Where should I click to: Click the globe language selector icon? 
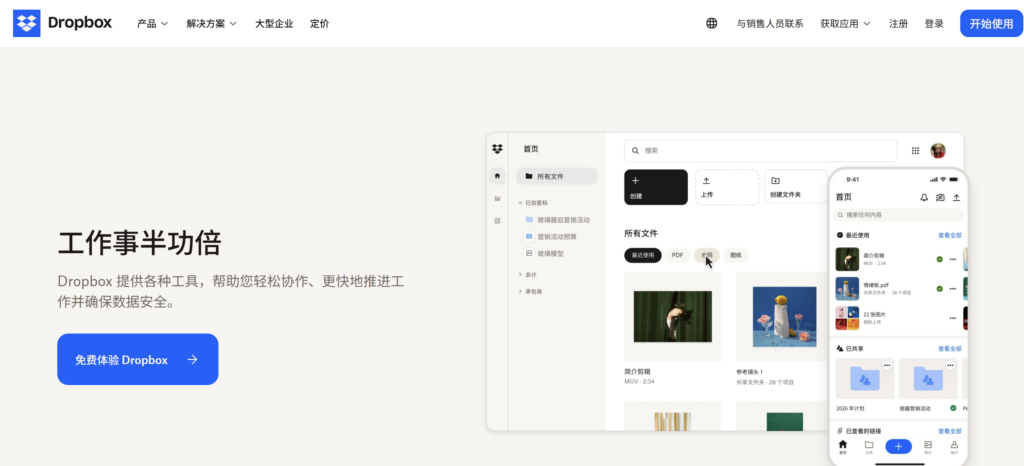click(711, 23)
